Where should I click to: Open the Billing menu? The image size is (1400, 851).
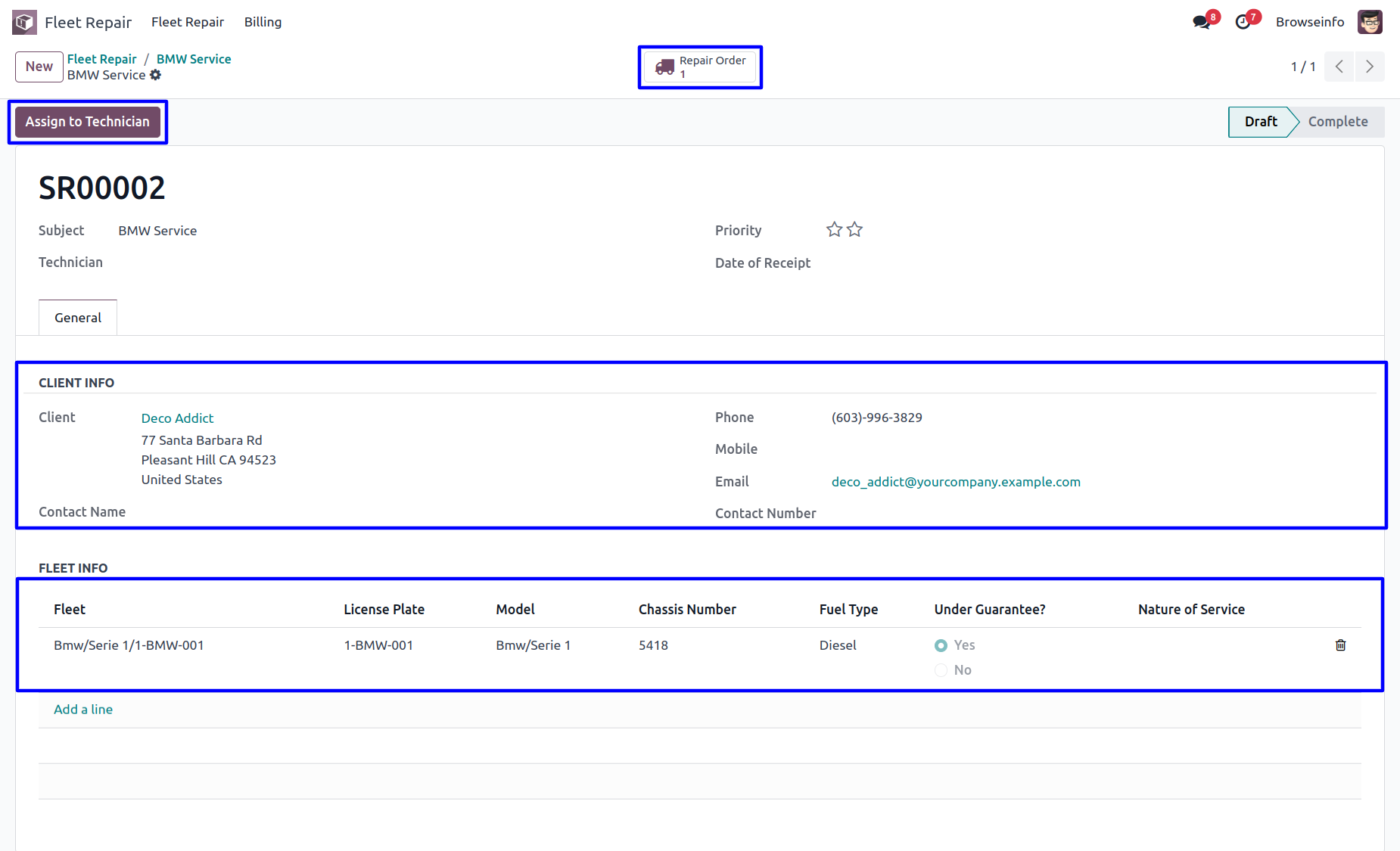point(263,22)
